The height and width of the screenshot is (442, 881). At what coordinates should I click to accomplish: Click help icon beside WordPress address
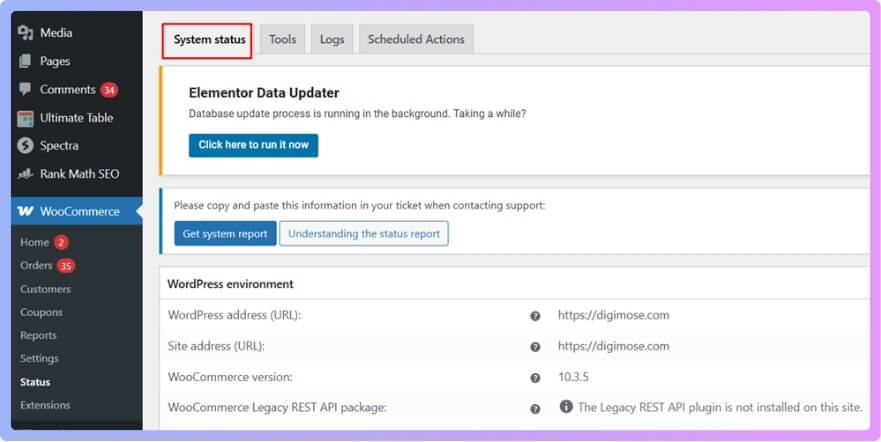point(535,316)
